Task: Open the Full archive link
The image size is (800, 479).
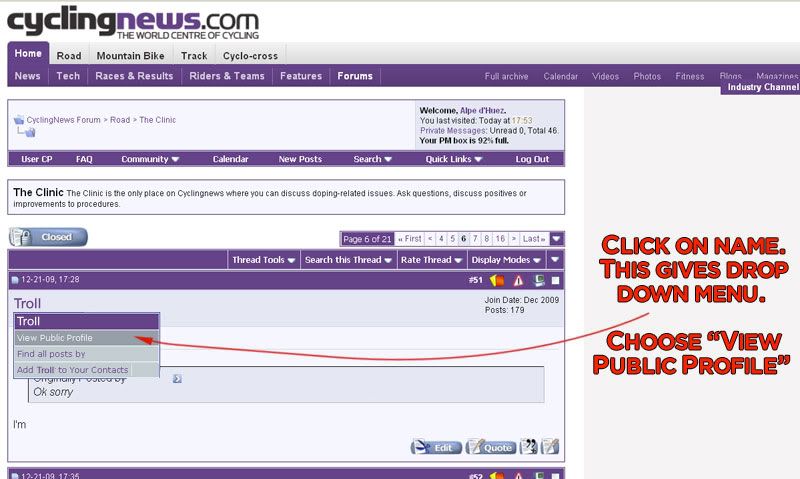Action: tap(506, 77)
